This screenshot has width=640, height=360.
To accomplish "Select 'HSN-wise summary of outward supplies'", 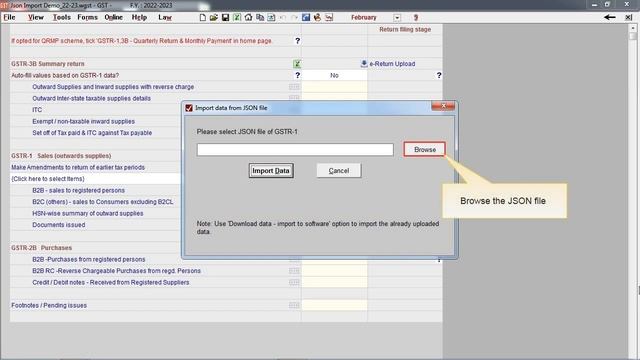I will click(88, 213).
